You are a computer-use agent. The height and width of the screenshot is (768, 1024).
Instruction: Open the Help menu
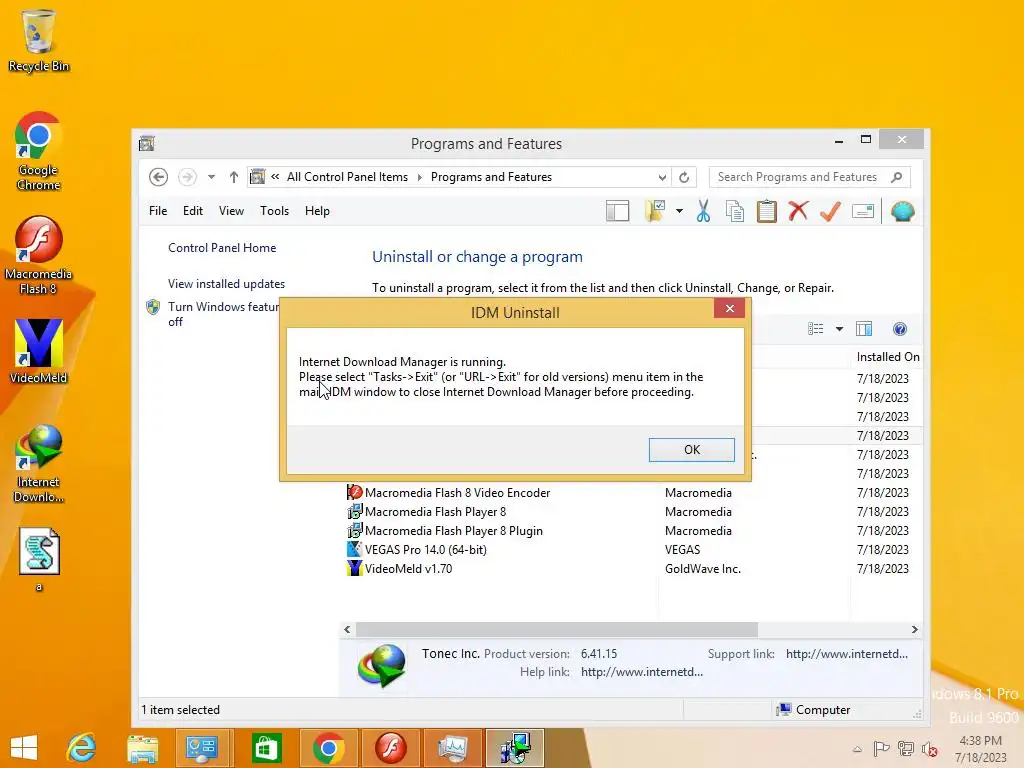coord(317,211)
